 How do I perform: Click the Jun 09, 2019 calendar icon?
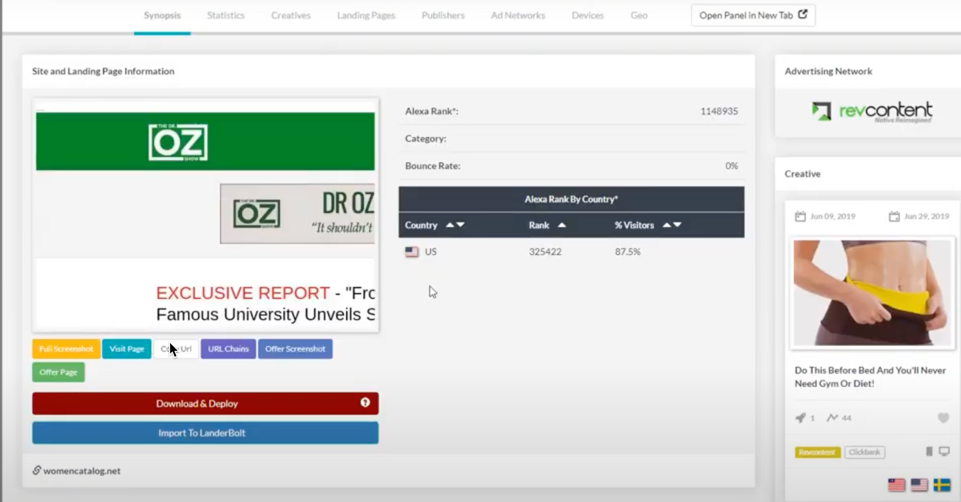click(x=800, y=216)
